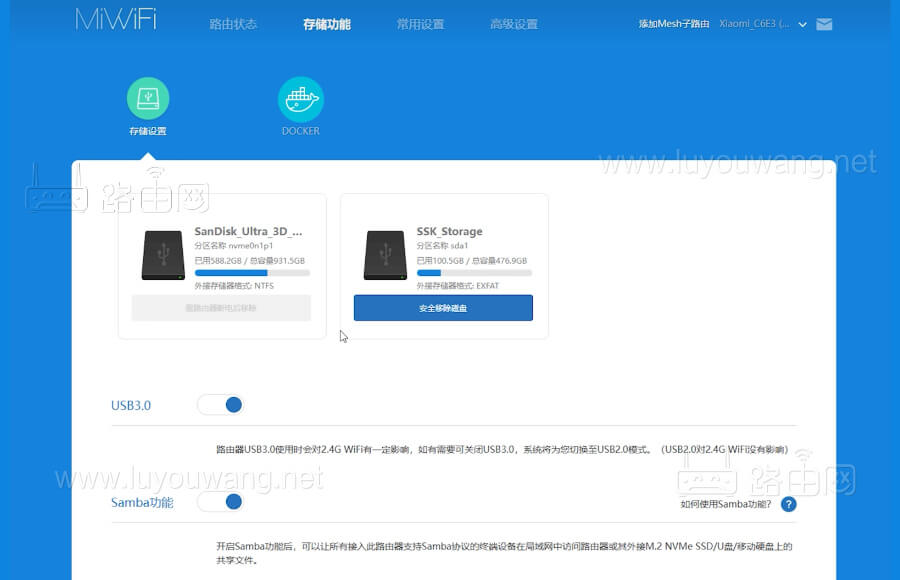900x580 pixels.
Task: Open the 常用设置 menu
Action: point(420,23)
